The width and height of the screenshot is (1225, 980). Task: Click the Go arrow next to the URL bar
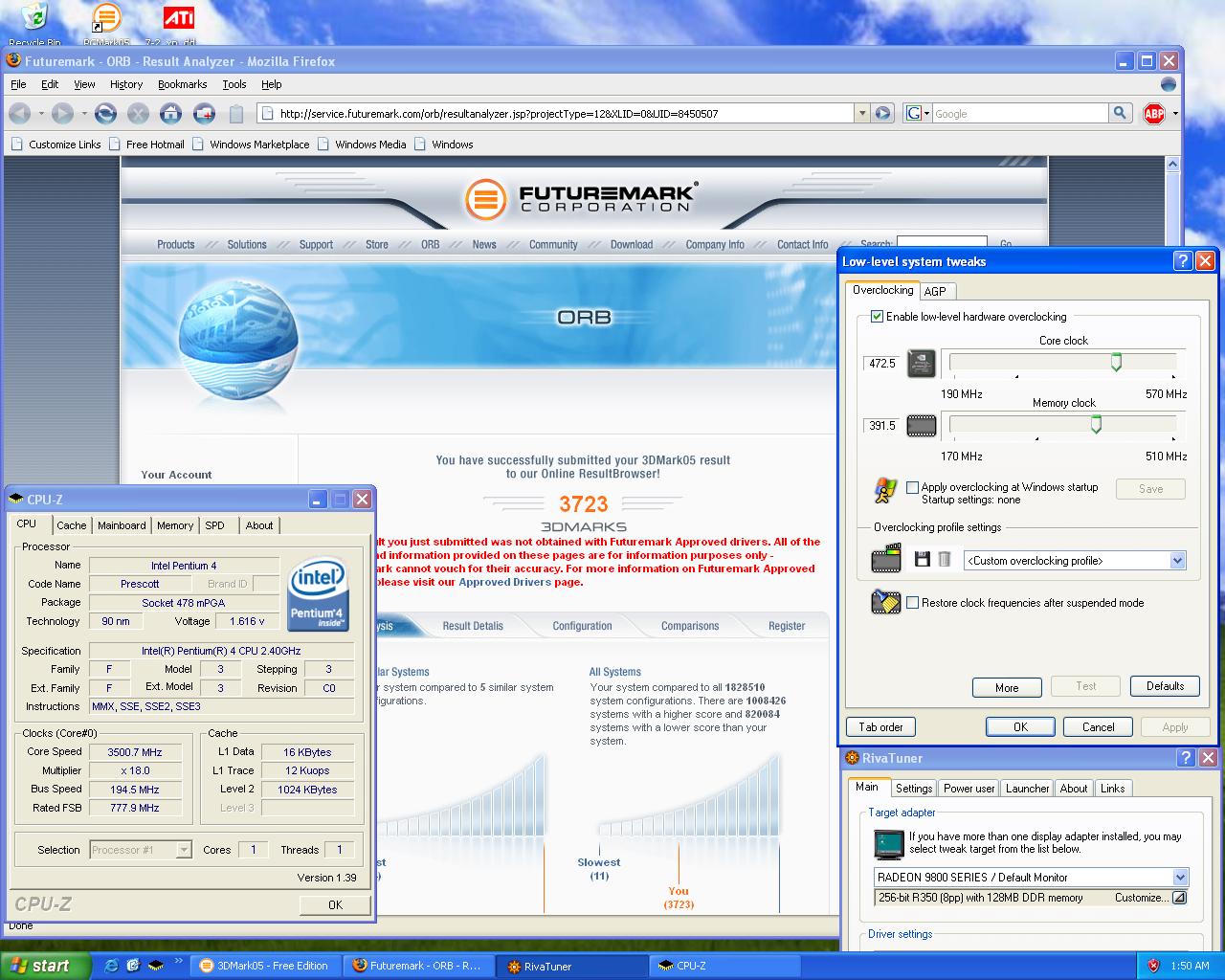point(883,113)
